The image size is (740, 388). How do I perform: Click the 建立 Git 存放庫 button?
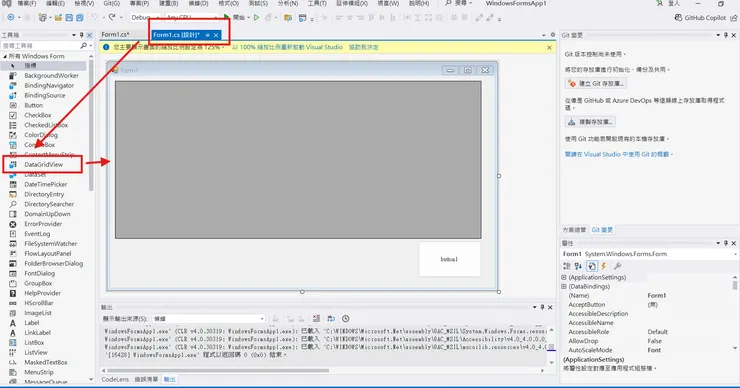click(596, 84)
